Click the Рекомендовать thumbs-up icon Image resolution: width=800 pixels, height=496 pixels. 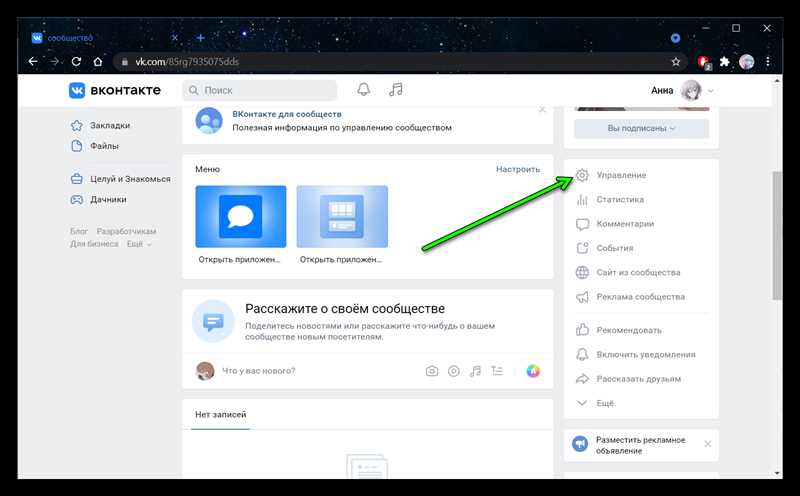click(582, 330)
